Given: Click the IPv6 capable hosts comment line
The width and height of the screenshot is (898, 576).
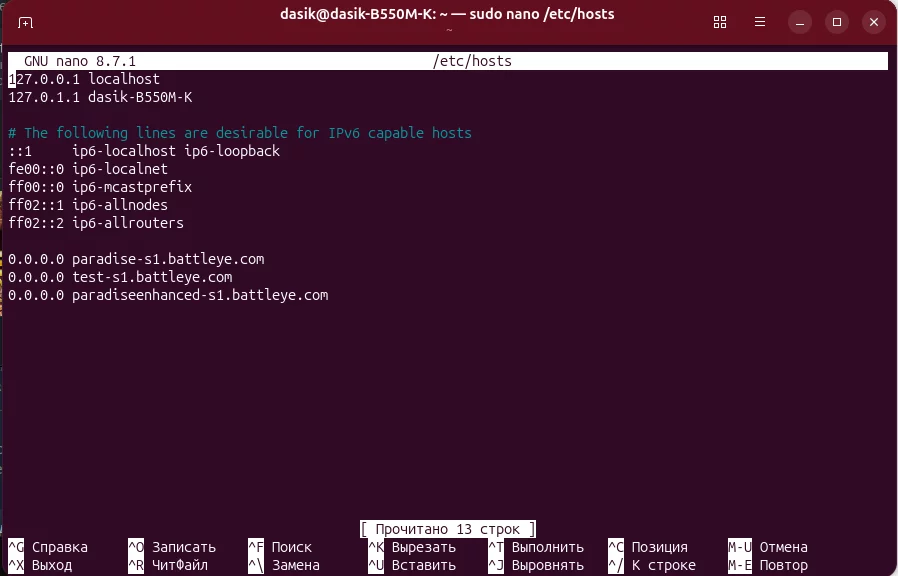Looking at the screenshot, I should tap(240, 133).
